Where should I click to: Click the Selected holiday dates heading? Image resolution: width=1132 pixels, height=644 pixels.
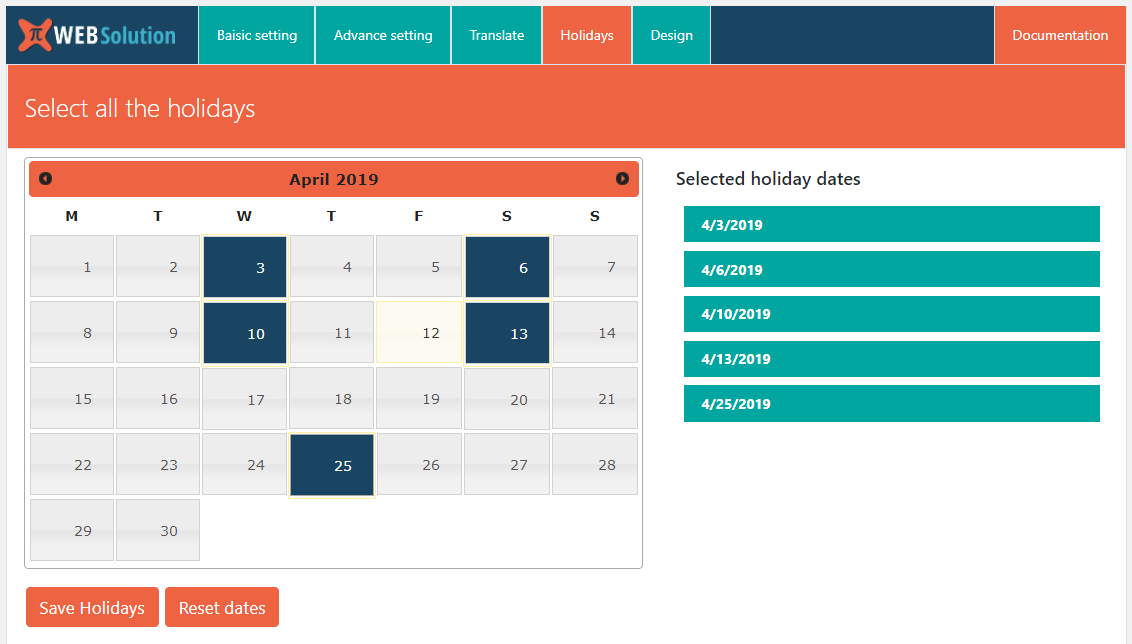pyautogui.click(x=768, y=179)
